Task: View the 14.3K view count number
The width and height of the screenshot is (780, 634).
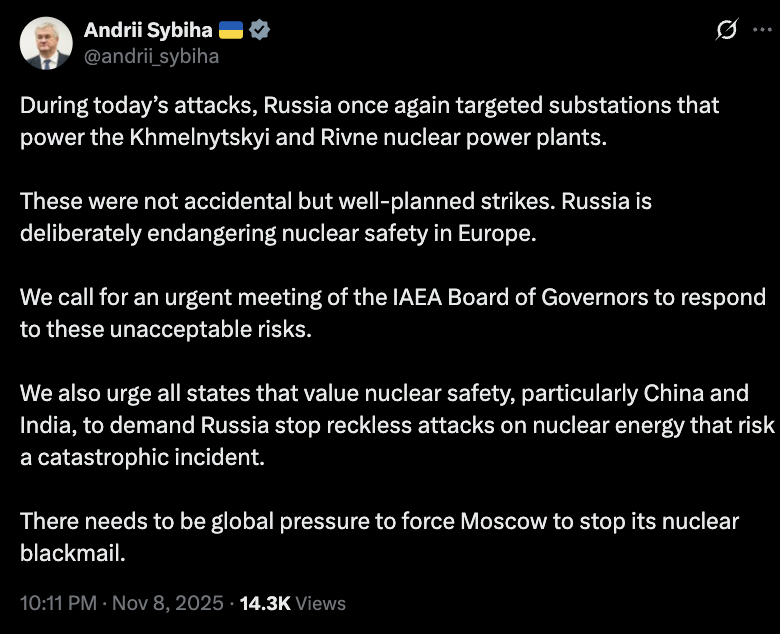Action: (x=265, y=603)
